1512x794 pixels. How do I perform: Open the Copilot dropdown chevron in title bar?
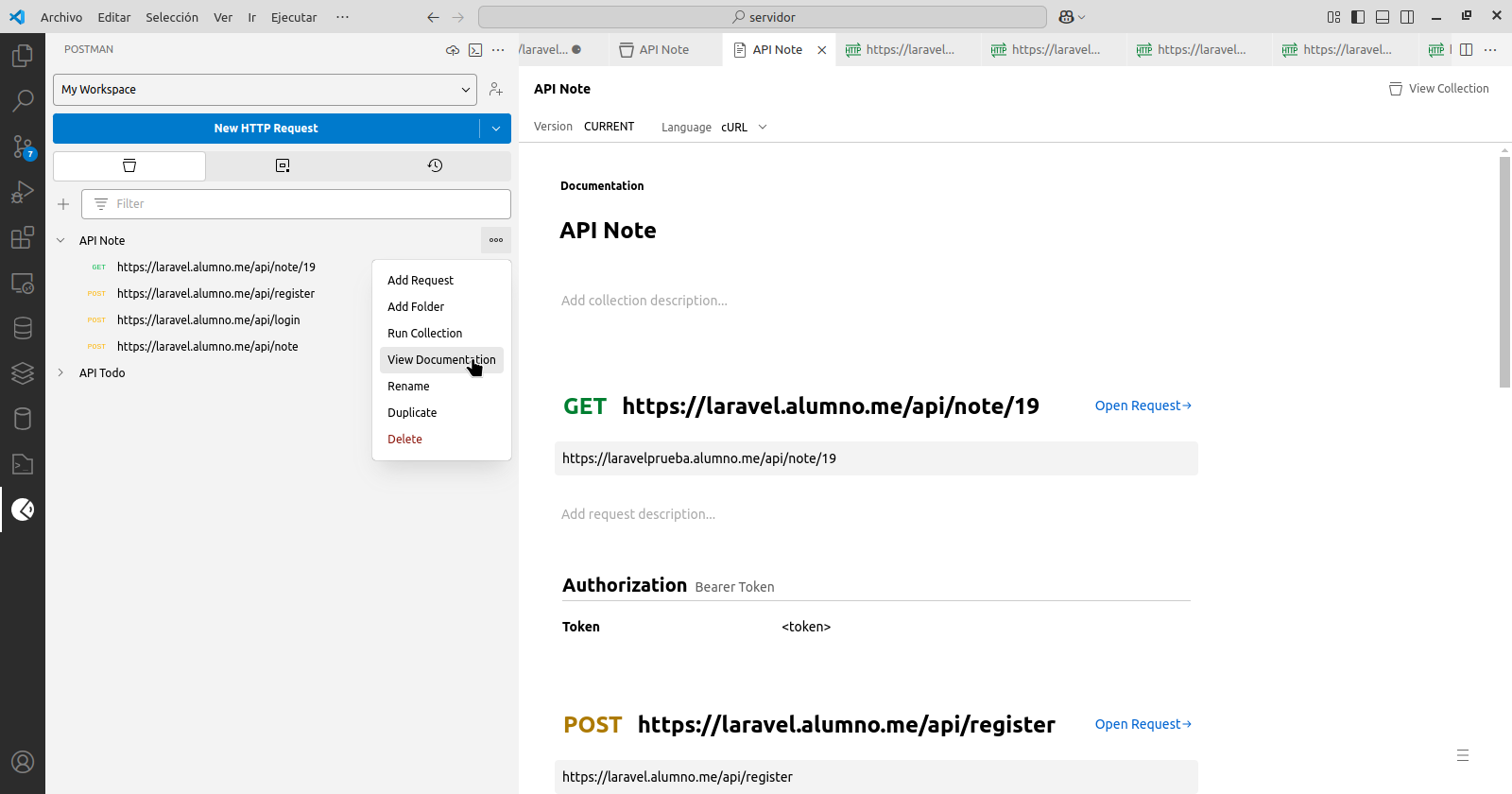[x=1081, y=17]
